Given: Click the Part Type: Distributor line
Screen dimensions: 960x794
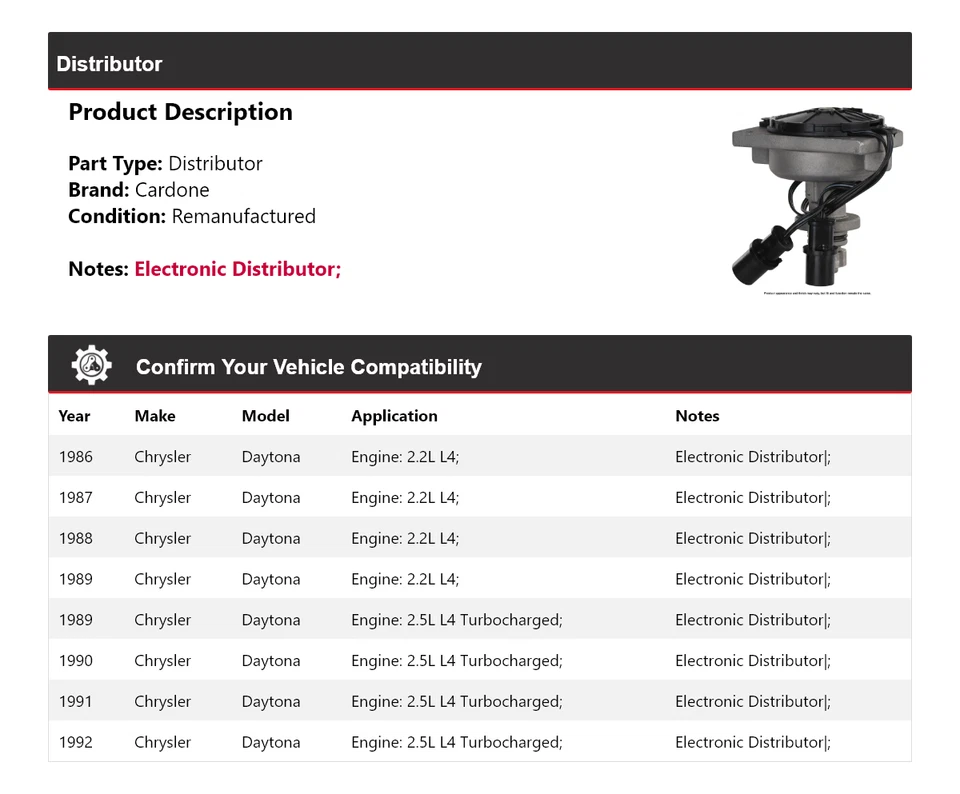Looking at the screenshot, I should click(165, 163).
